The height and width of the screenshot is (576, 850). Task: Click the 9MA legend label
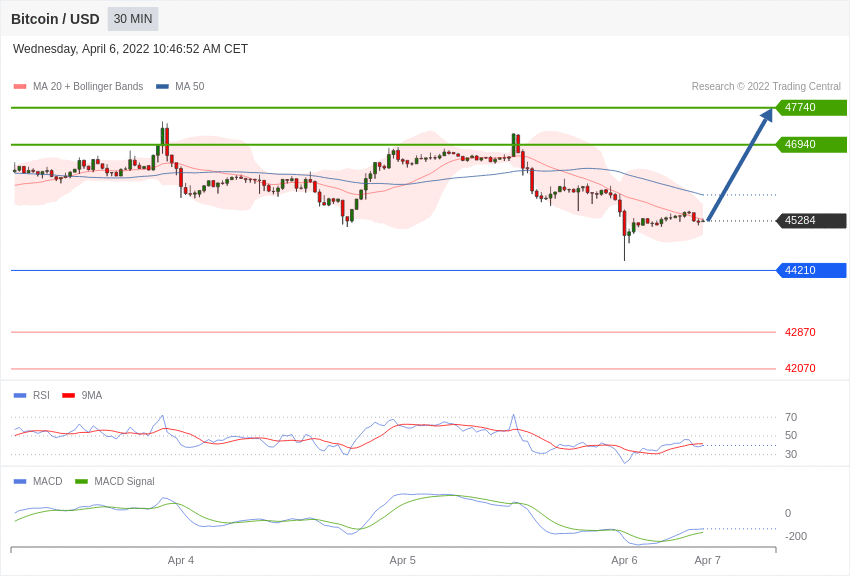92,396
